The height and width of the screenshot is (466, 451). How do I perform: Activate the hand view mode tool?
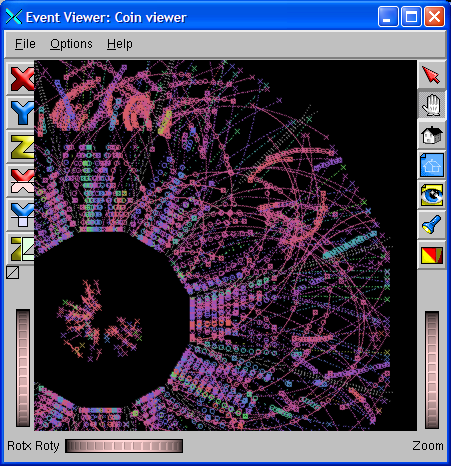point(431,104)
